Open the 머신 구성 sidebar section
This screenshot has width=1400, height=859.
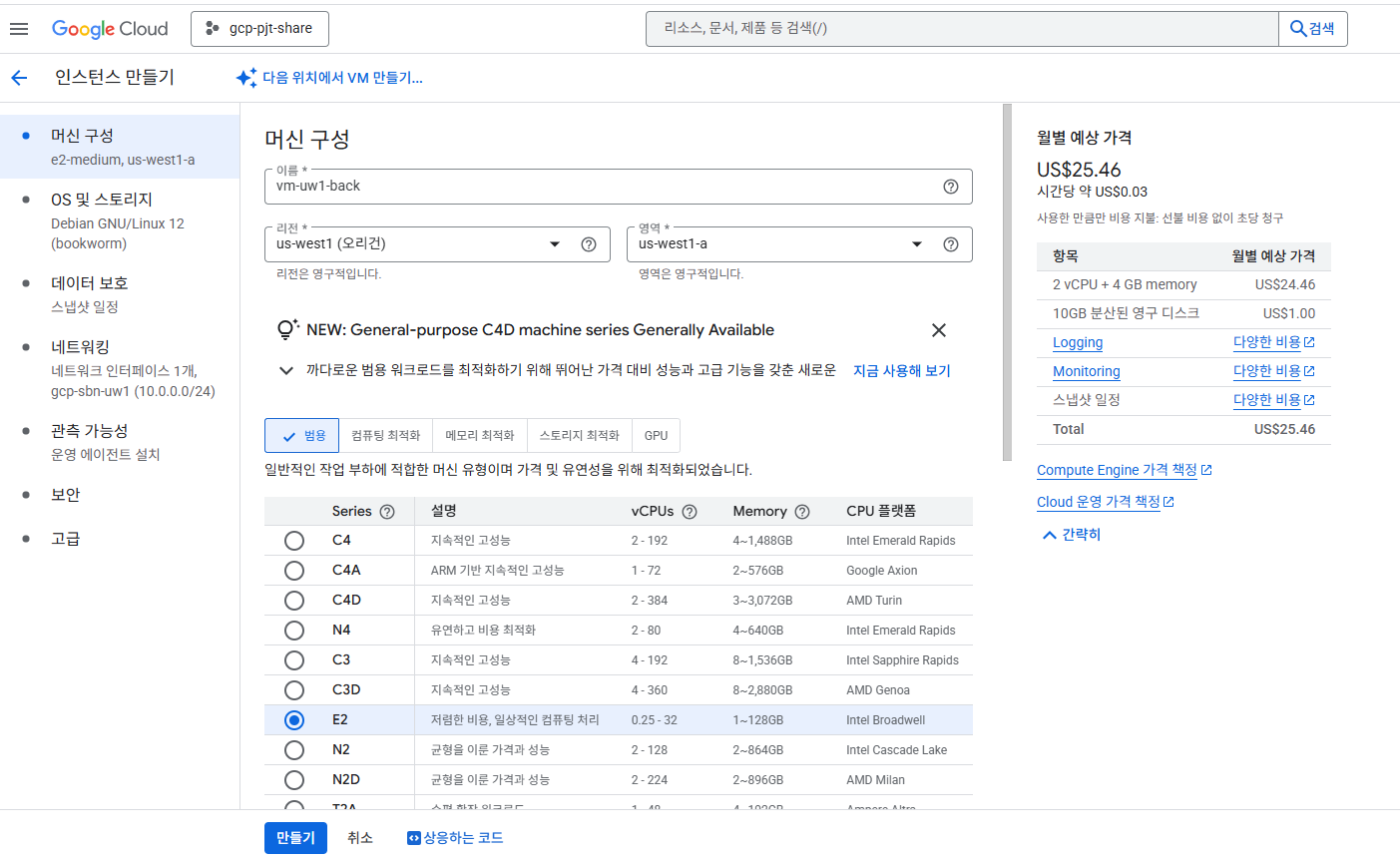(120, 147)
